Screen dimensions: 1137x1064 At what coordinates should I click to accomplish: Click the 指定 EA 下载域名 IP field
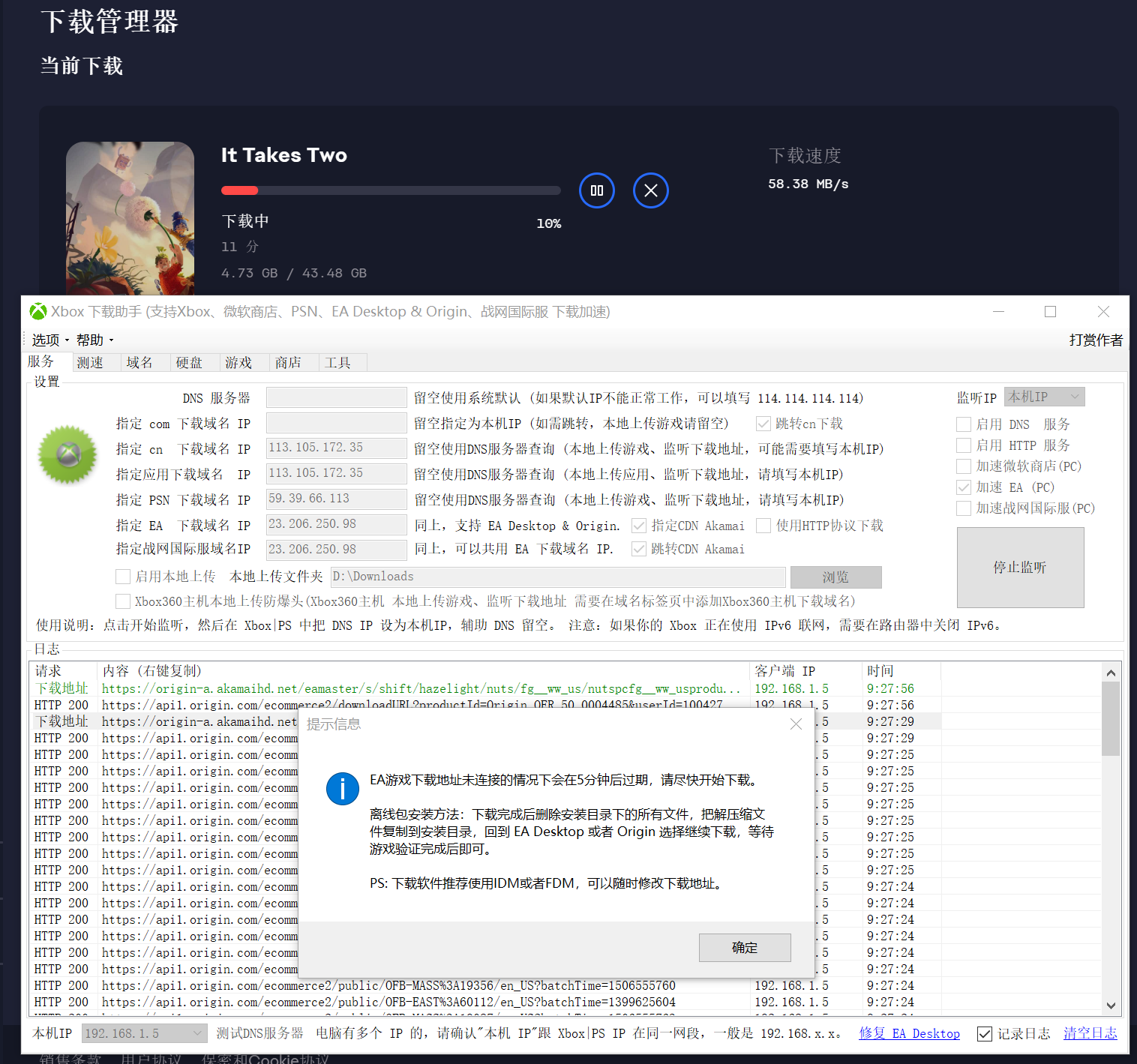click(337, 525)
